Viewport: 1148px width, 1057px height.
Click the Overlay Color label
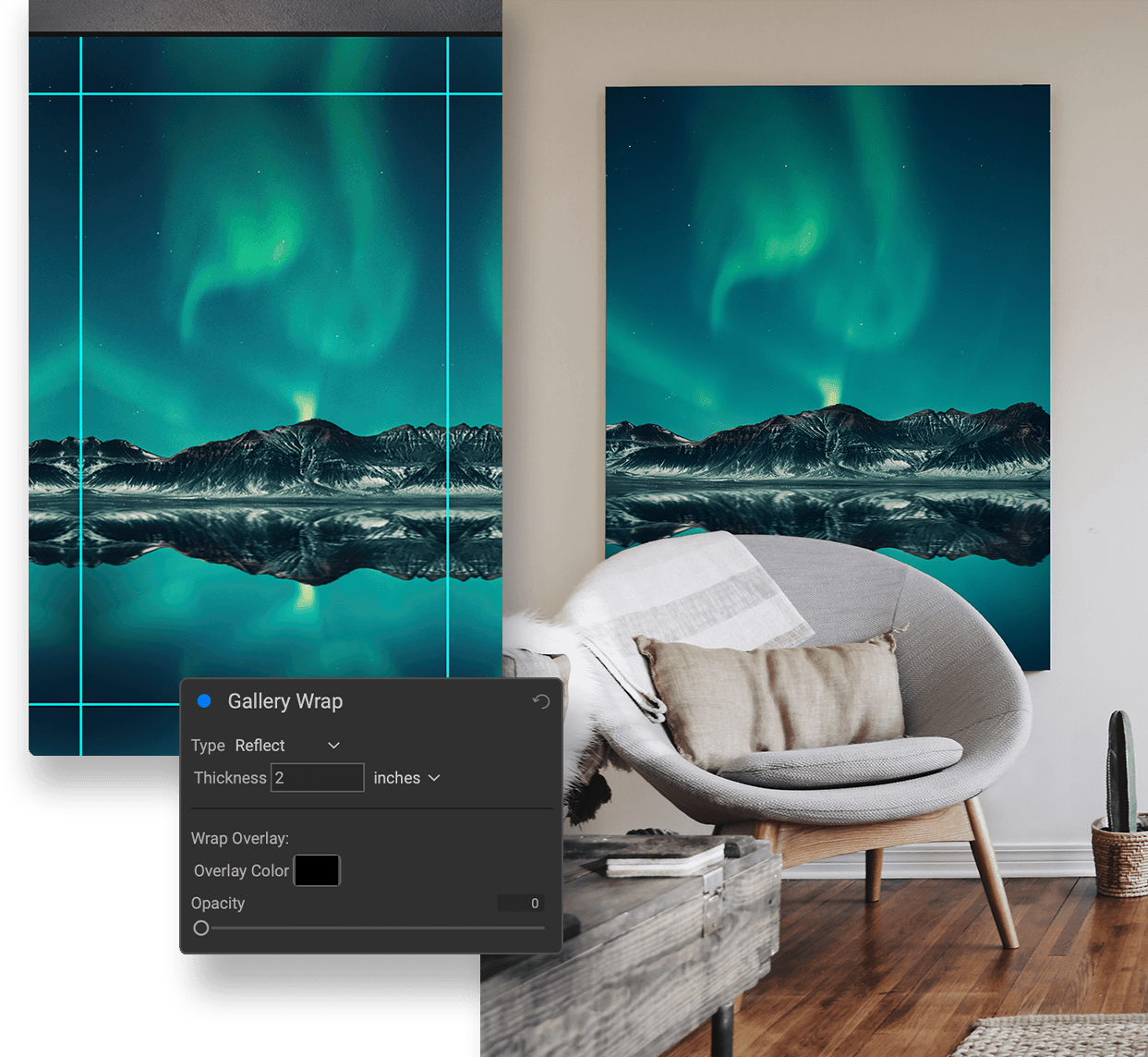241,869
